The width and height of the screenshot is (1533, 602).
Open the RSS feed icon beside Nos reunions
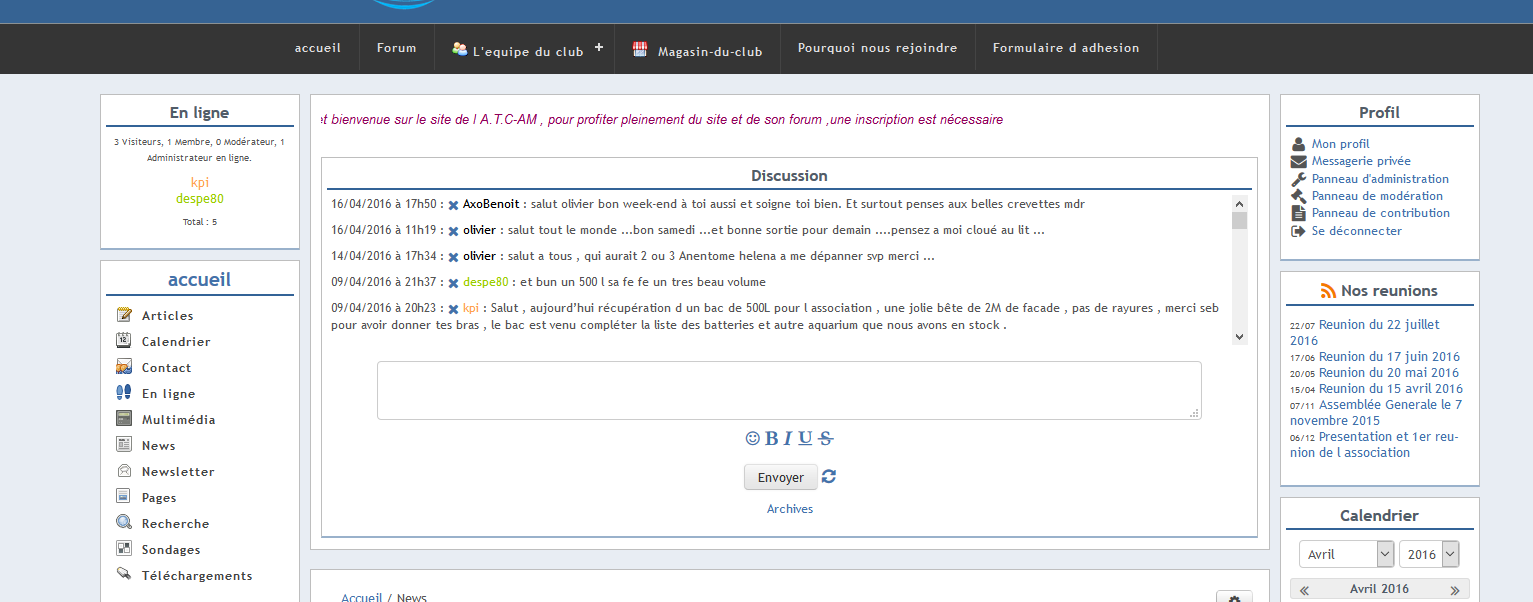pos(1328,291)
